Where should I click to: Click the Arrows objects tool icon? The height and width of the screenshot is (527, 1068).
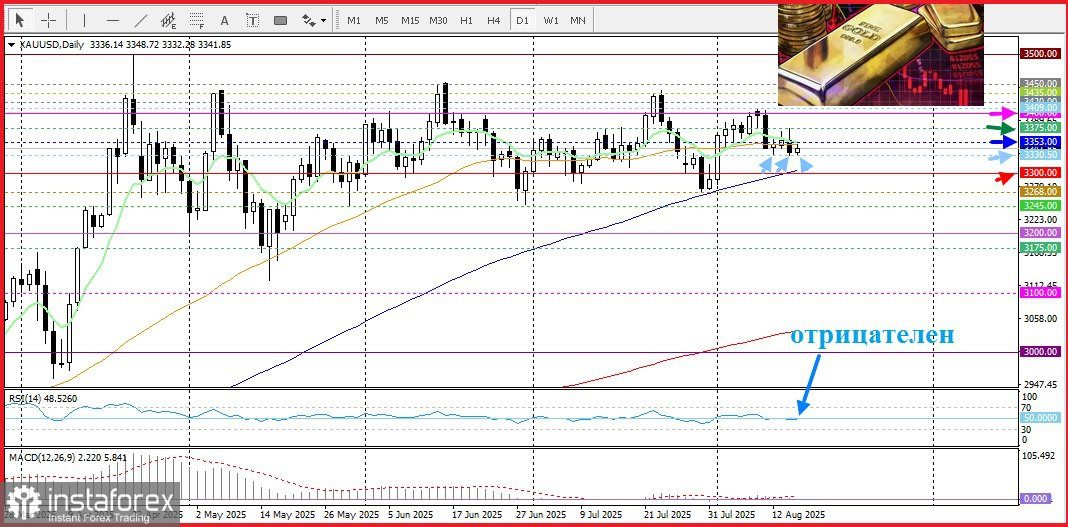pos(309,20)
